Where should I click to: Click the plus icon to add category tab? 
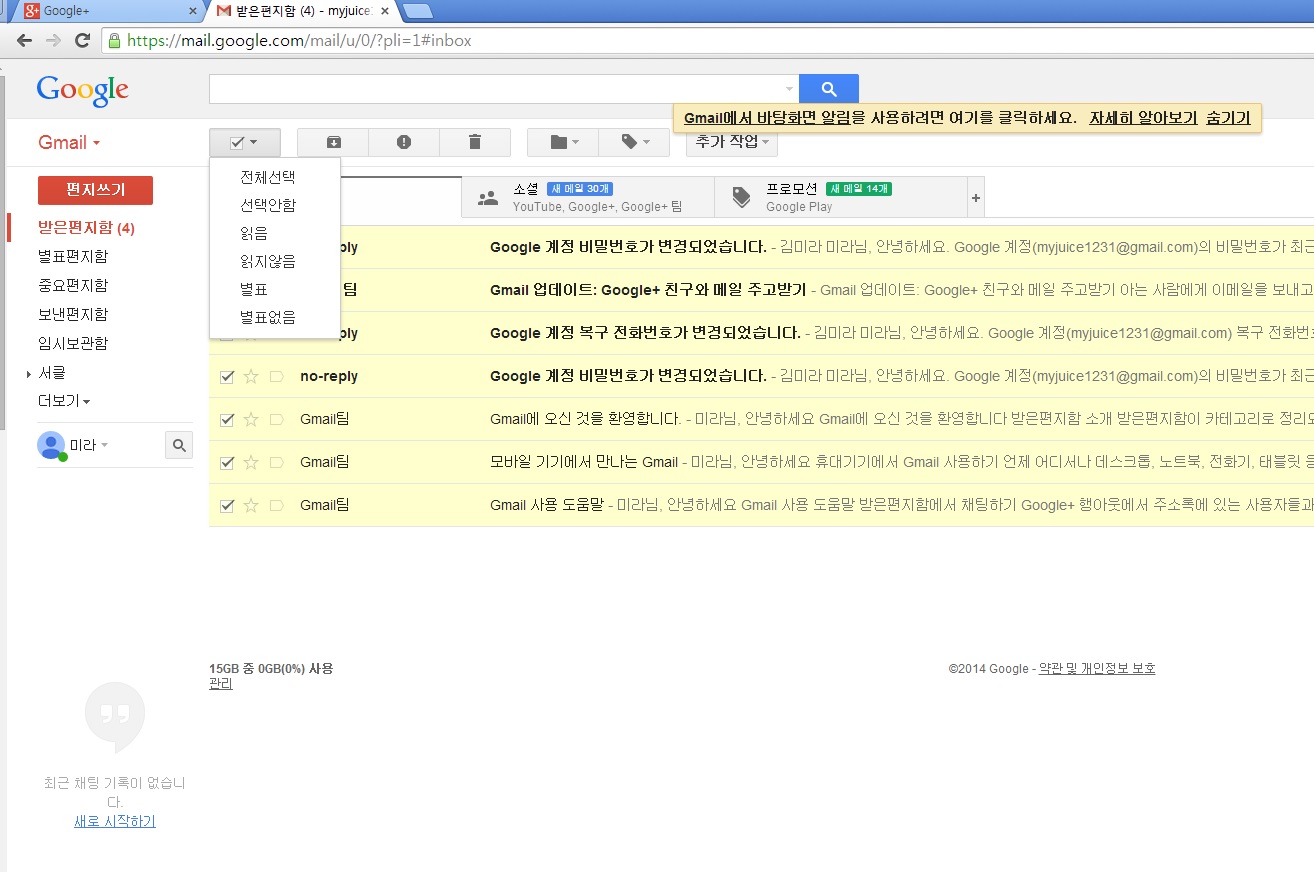[x=976, y=198]
